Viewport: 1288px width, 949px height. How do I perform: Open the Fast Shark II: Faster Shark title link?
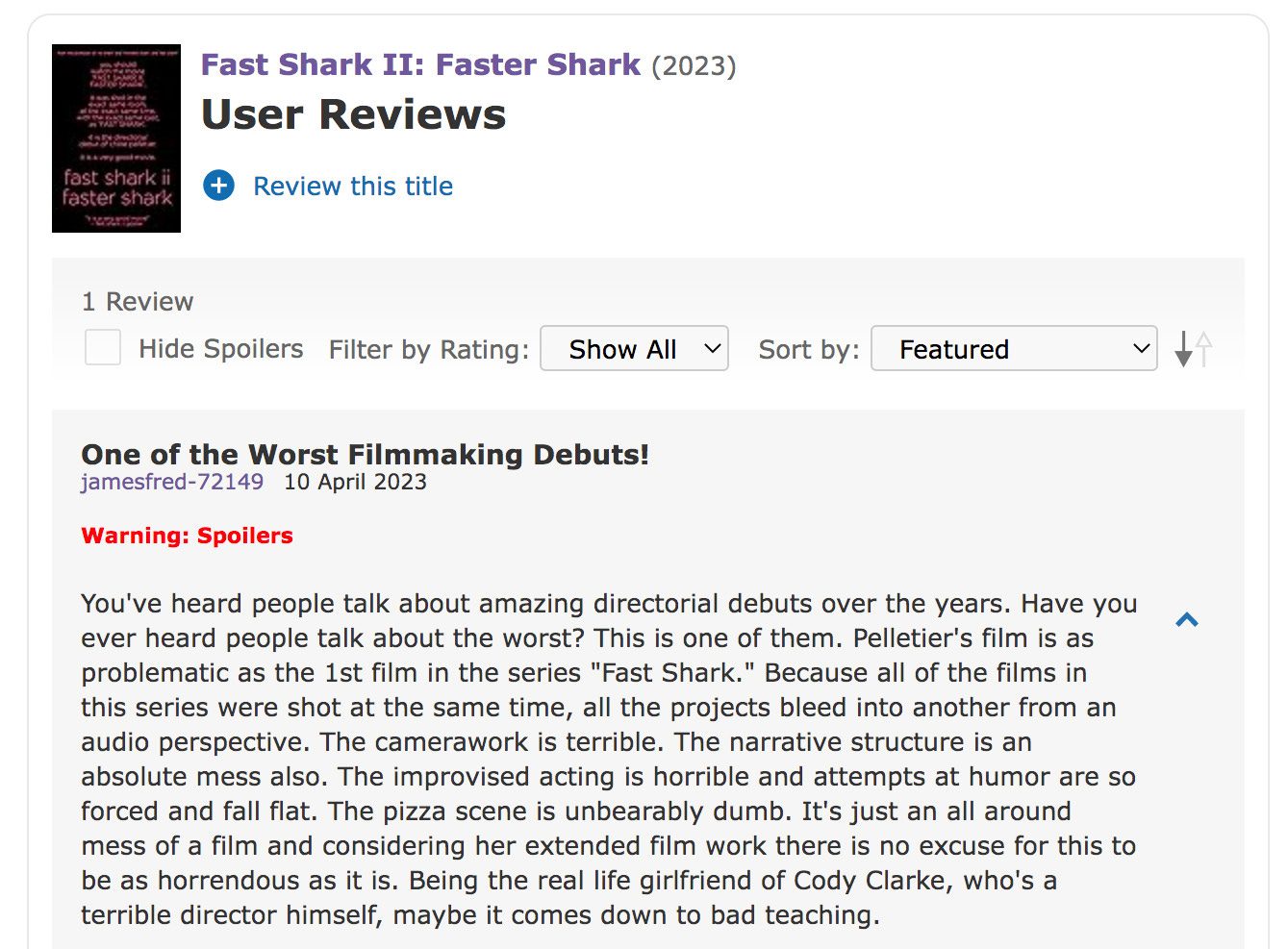point(420,64)
